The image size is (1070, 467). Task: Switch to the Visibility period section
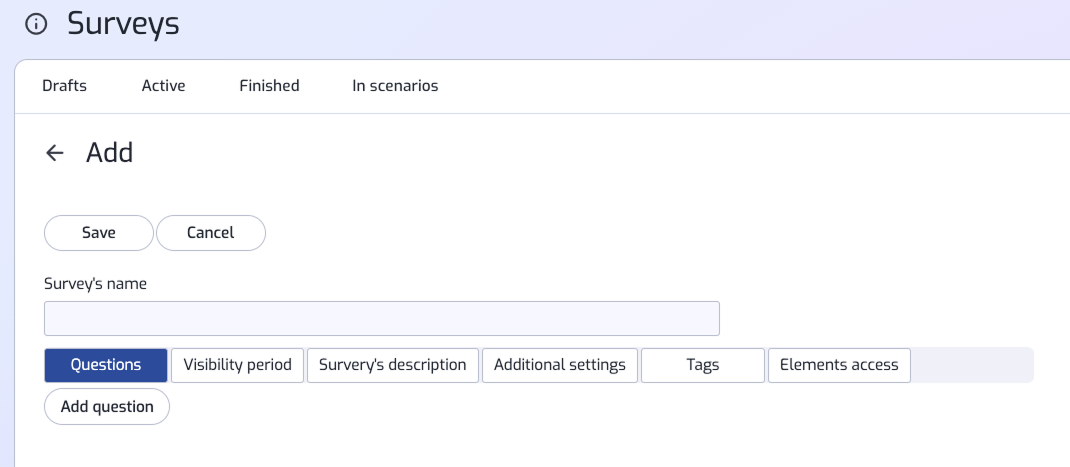[237, 365]
